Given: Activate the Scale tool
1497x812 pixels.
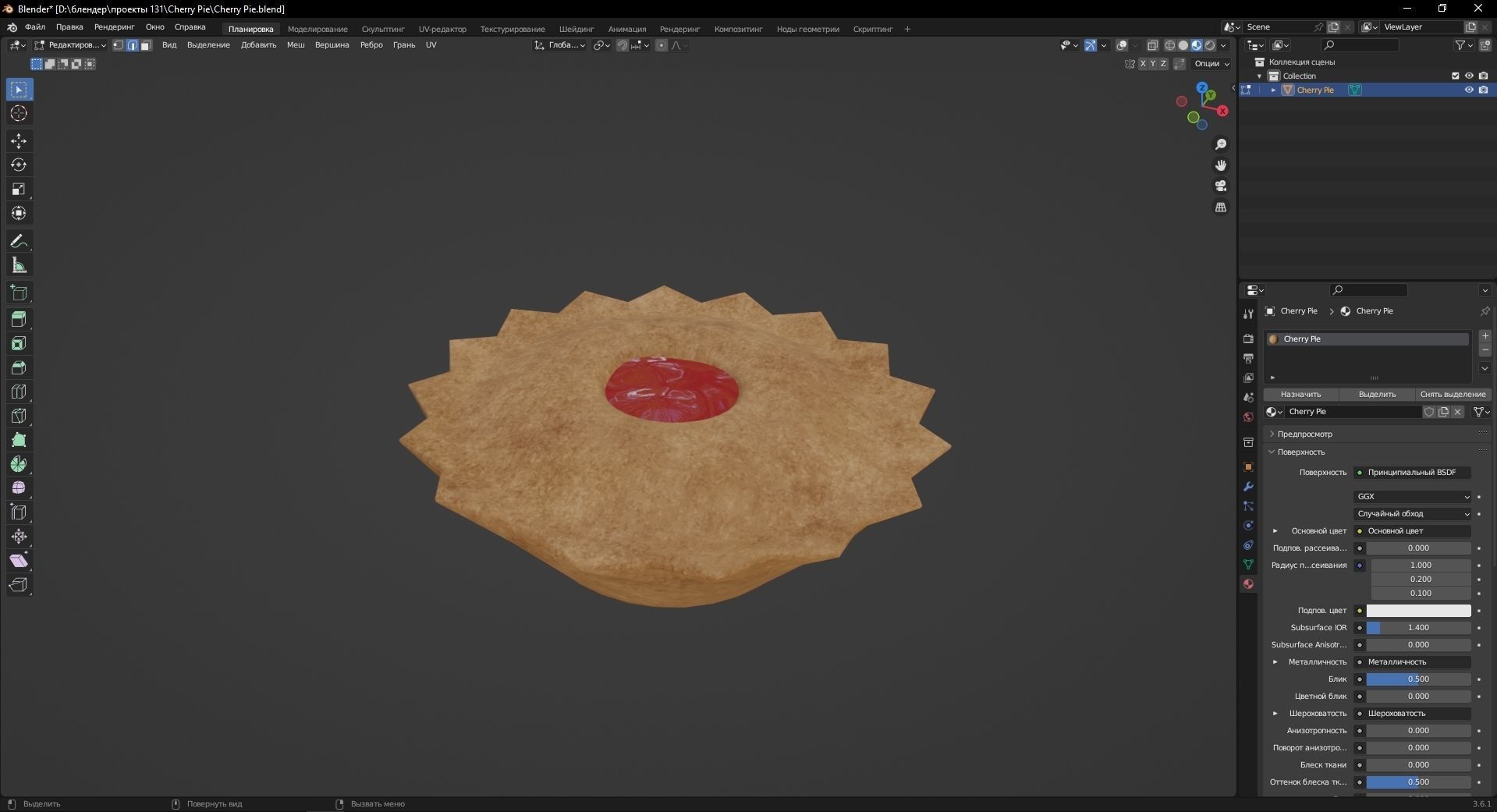Looking at the screenshot, I should tap(19, 189).
